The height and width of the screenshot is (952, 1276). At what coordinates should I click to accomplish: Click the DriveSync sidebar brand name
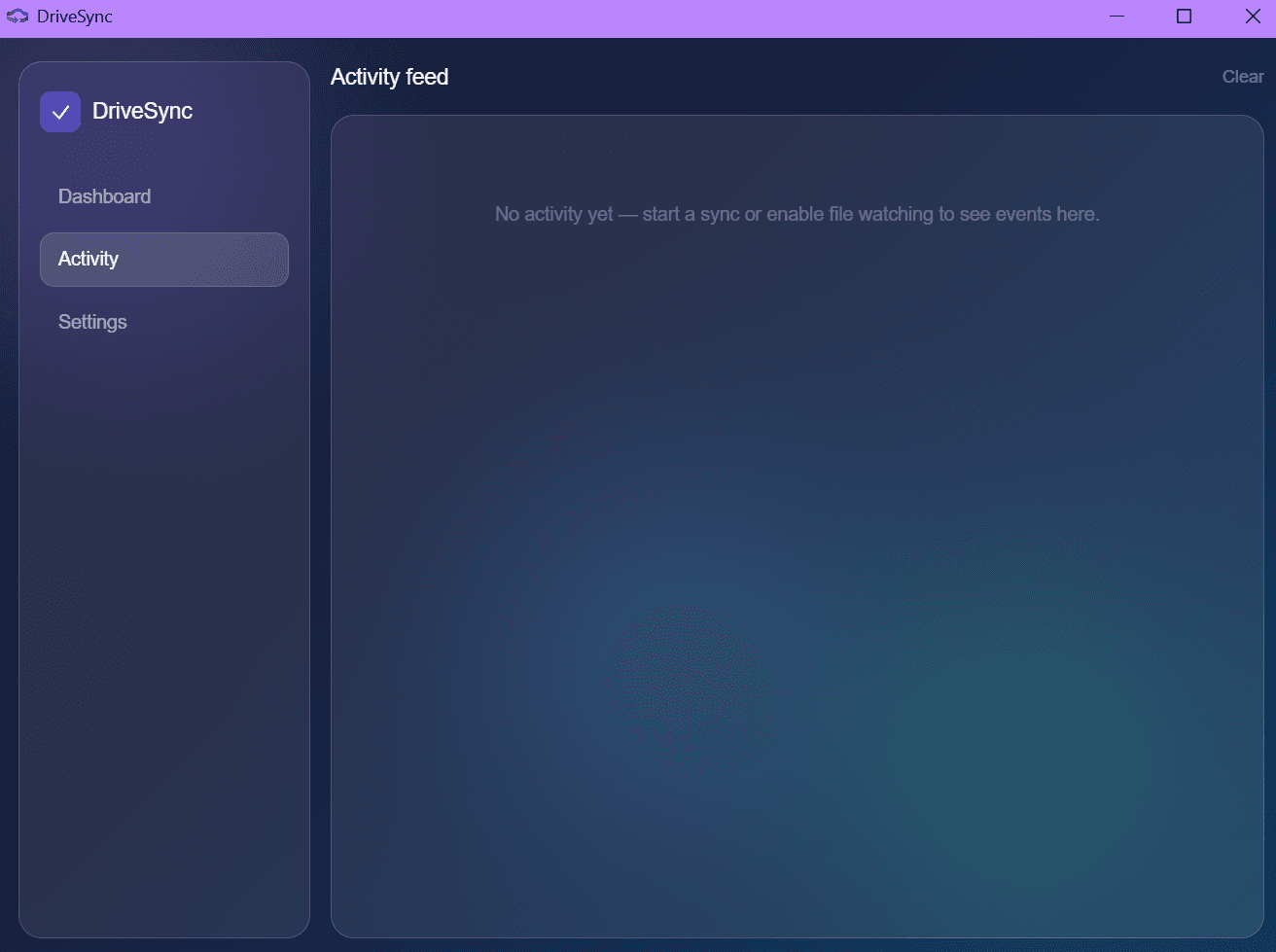(x=142, y=111)
